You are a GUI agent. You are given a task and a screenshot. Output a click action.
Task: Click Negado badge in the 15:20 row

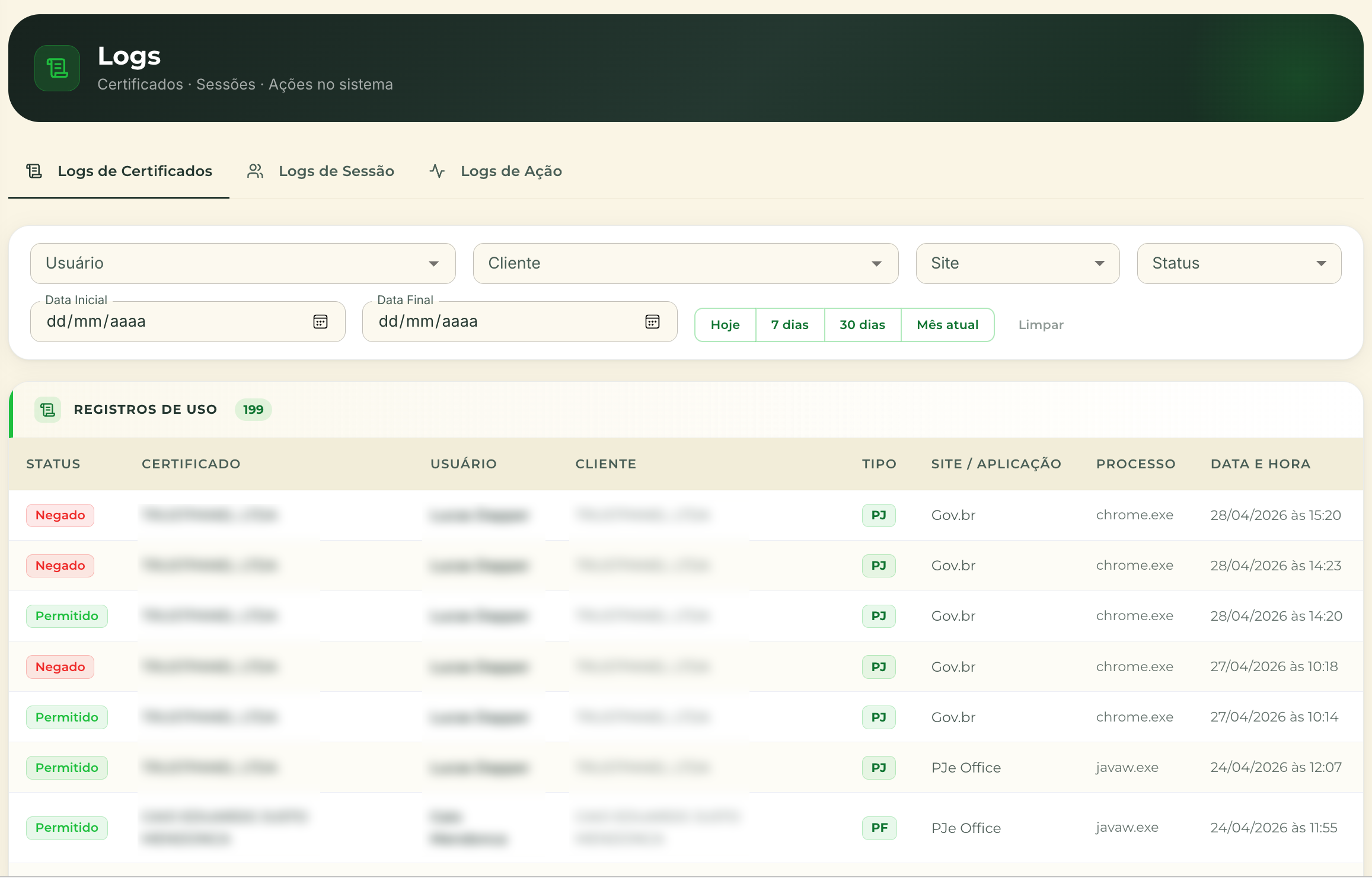tap(60, 515)
